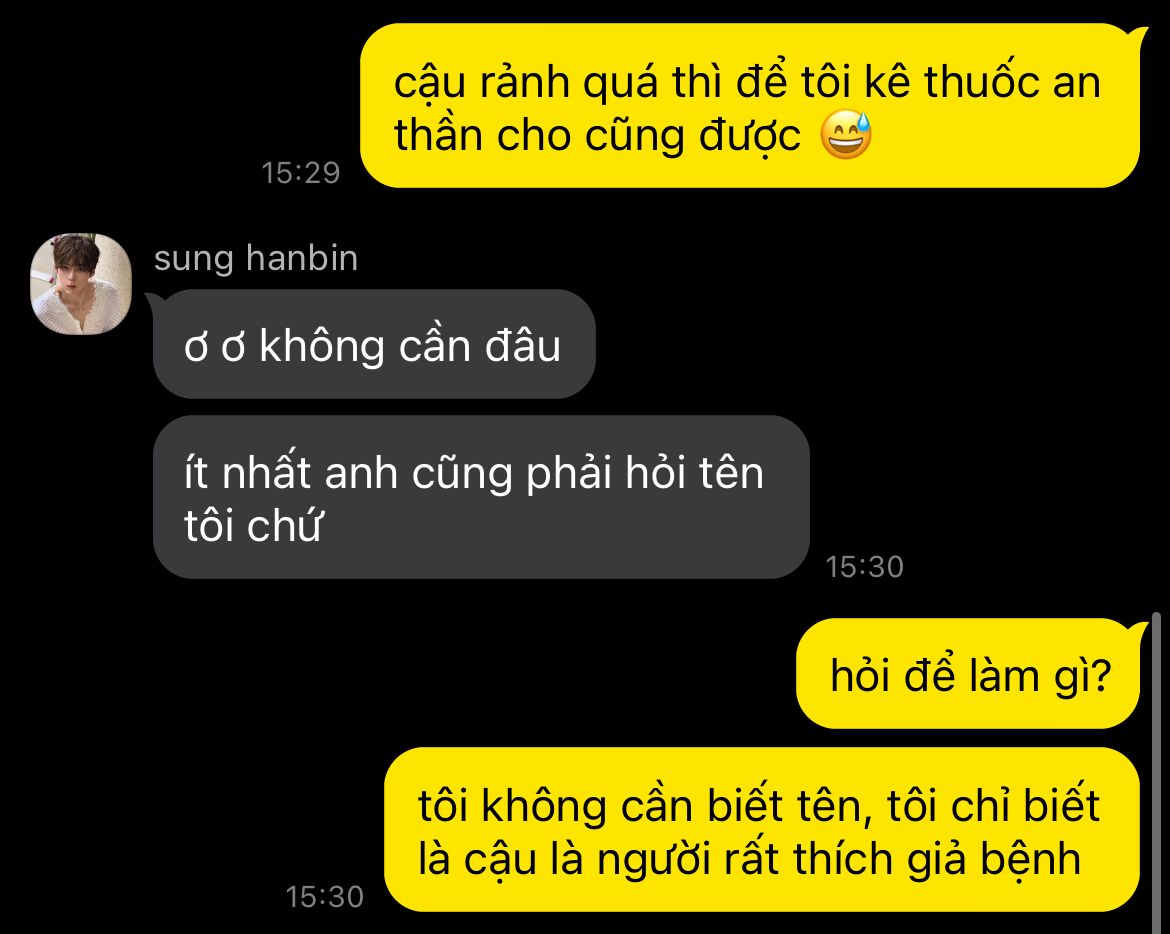Click the word không in the first gray bubble
Image resolution: width=1170 pixels, height=934 pixels.
coord(322,347)
